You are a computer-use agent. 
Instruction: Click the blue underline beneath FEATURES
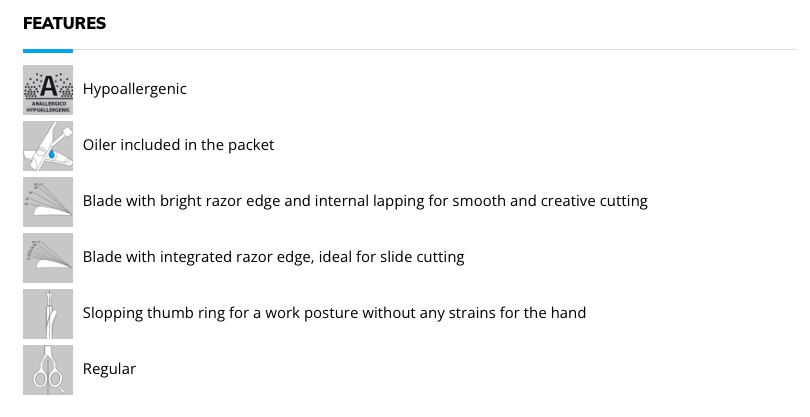pos(48,51)
